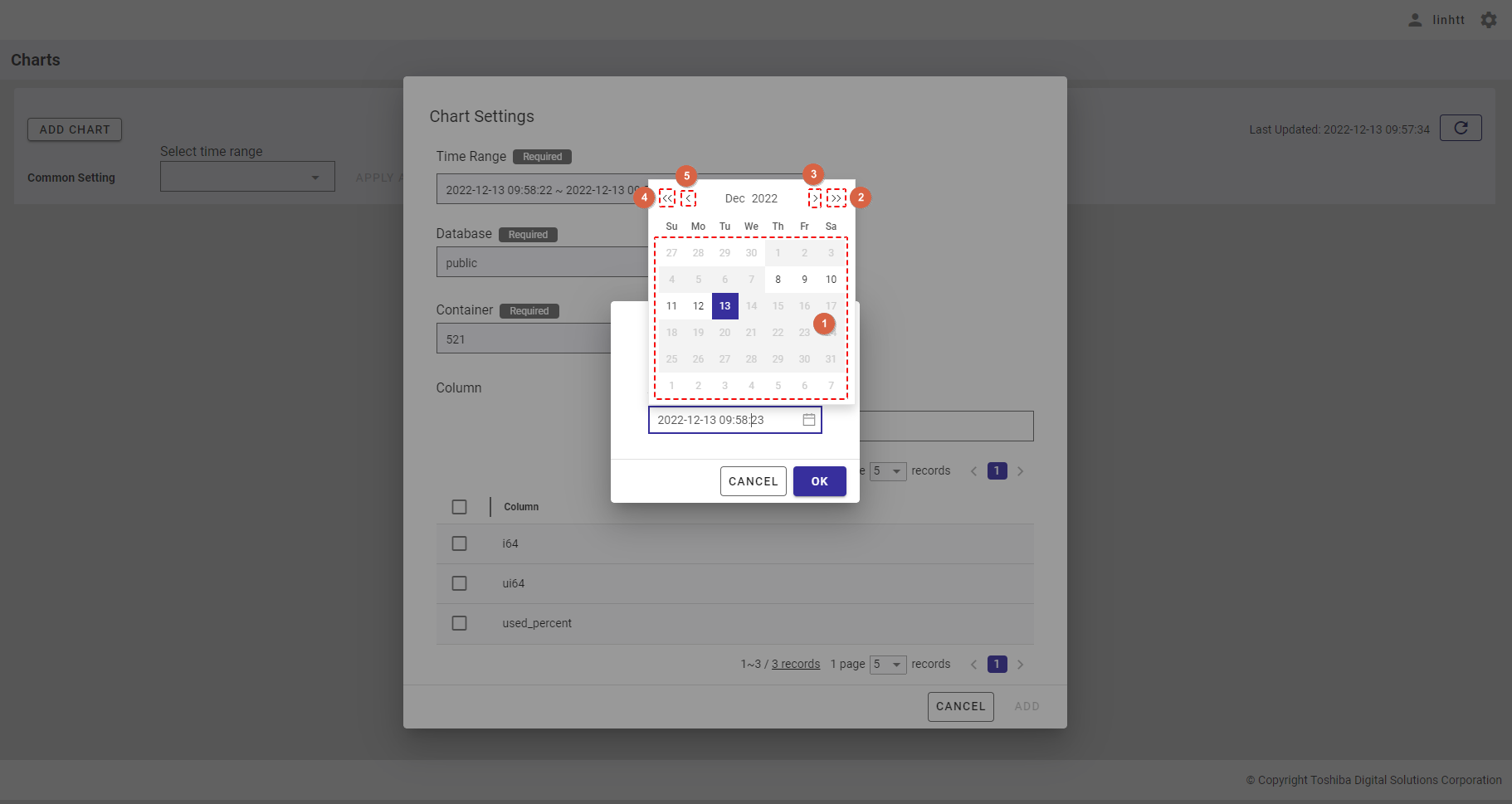
Task: Click the datetime input field
Action: tap(722, 420)
